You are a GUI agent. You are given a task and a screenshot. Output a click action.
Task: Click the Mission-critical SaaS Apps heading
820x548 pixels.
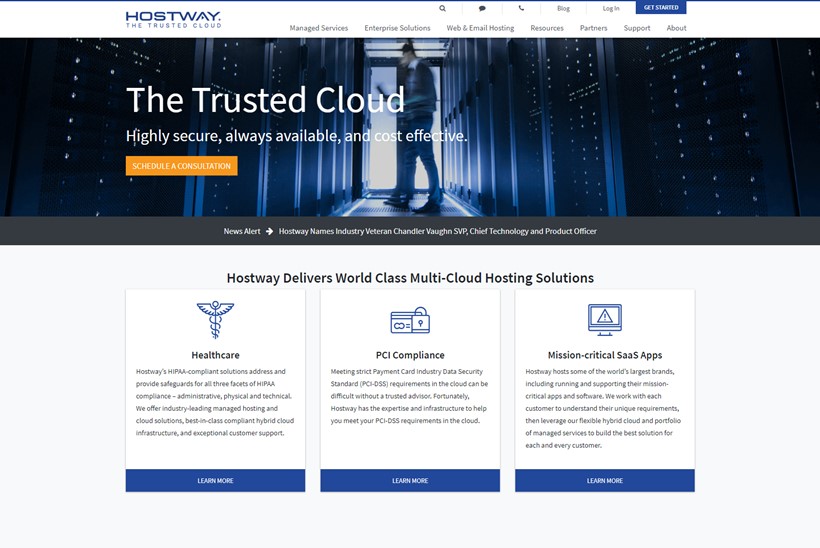pos(605,355)
